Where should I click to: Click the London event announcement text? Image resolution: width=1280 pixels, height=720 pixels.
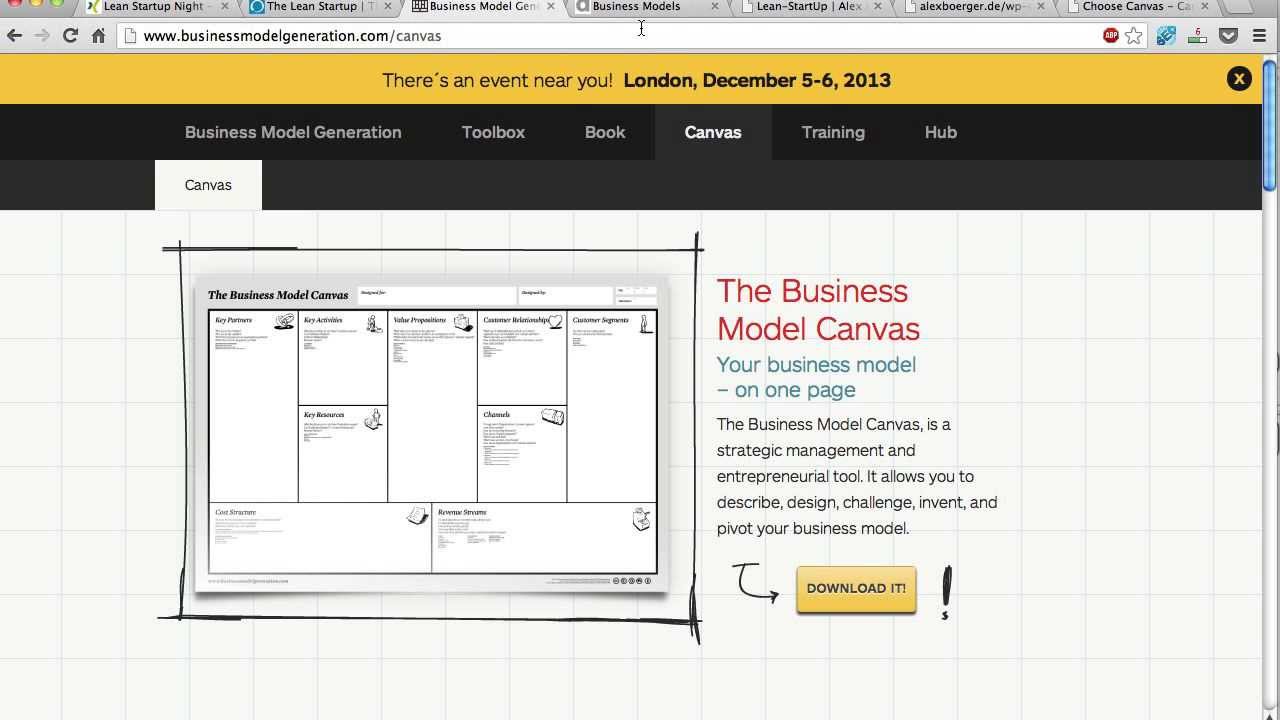636,80
